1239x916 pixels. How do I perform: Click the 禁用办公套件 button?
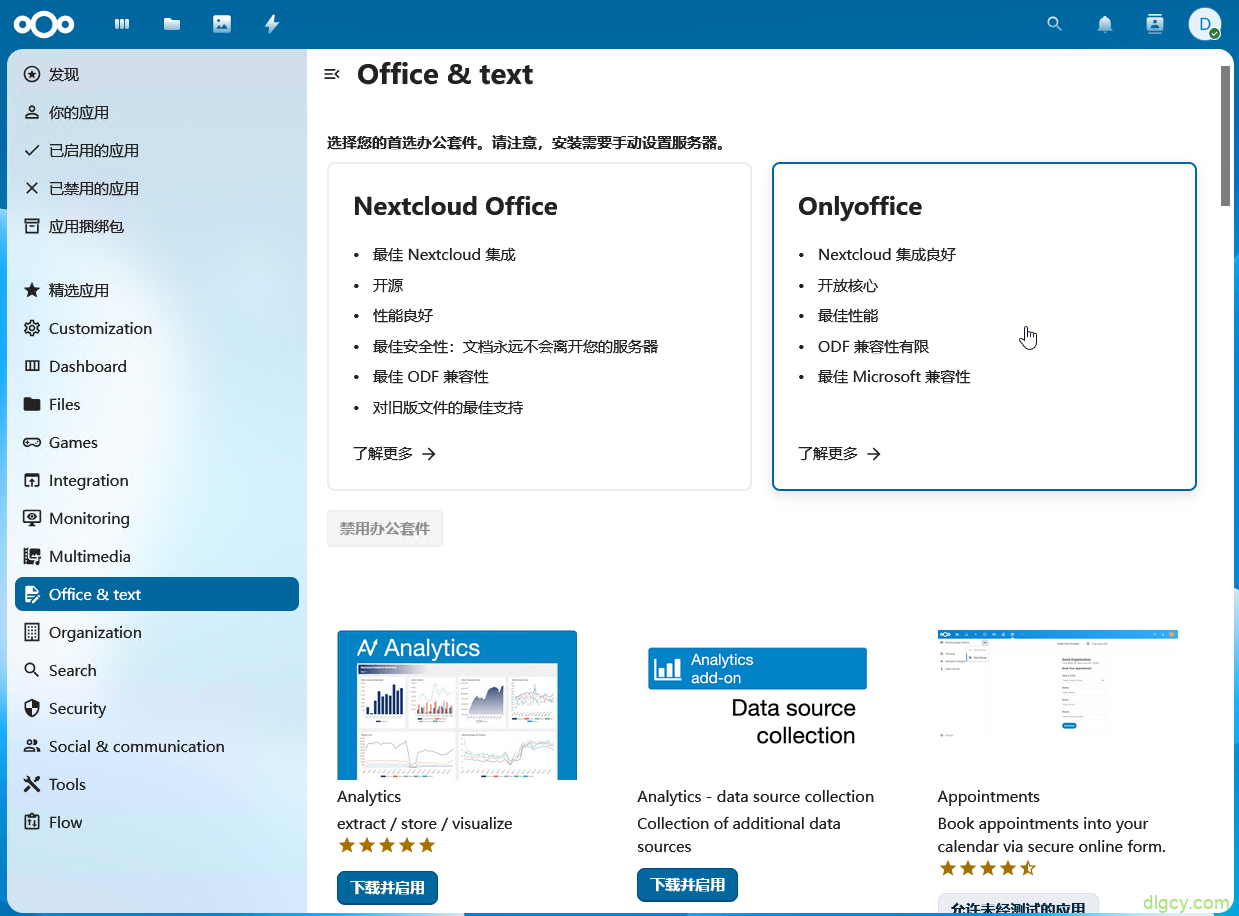(385, 528)
